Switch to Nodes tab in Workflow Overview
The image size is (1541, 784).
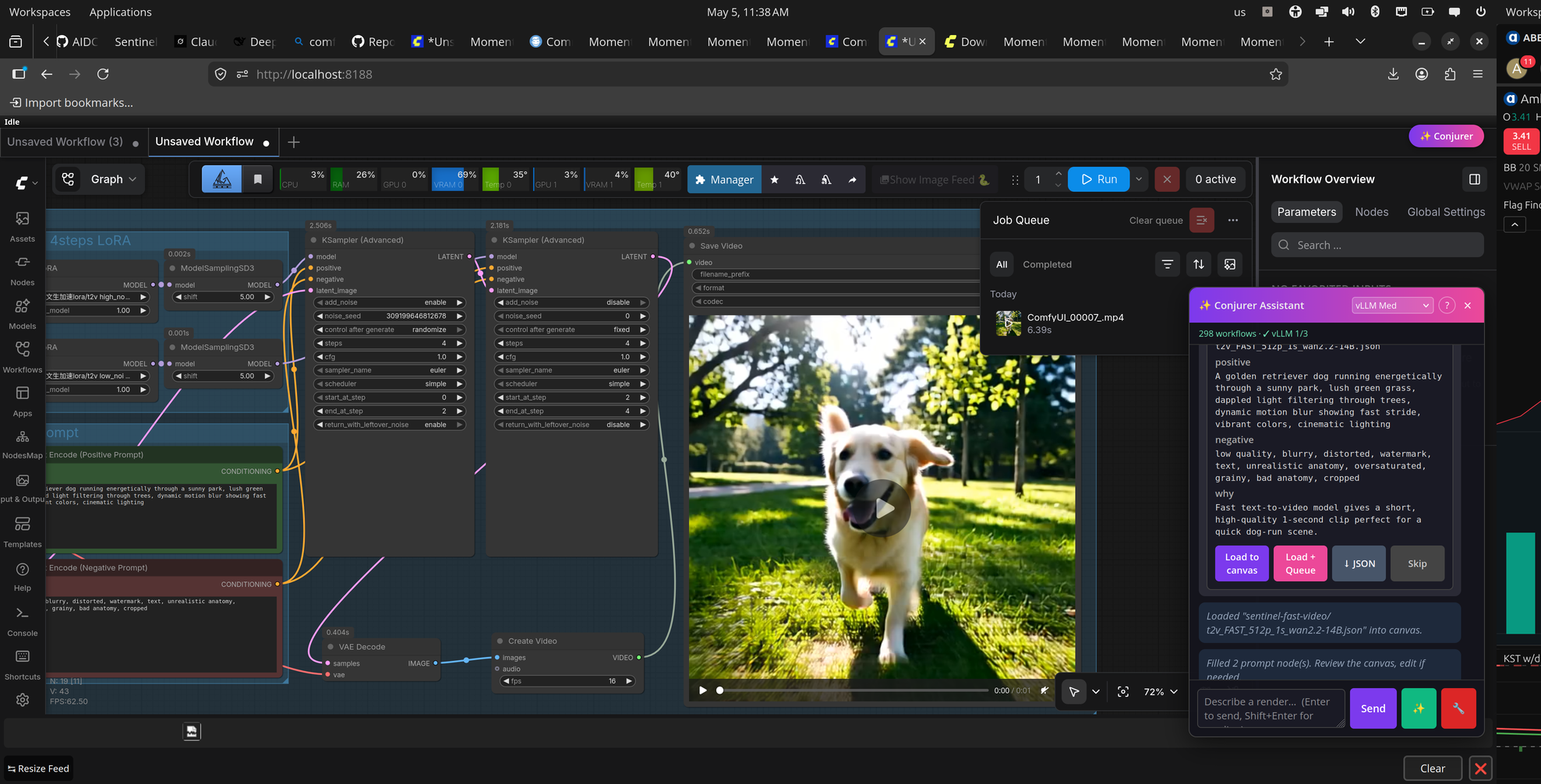(1372, 212)
